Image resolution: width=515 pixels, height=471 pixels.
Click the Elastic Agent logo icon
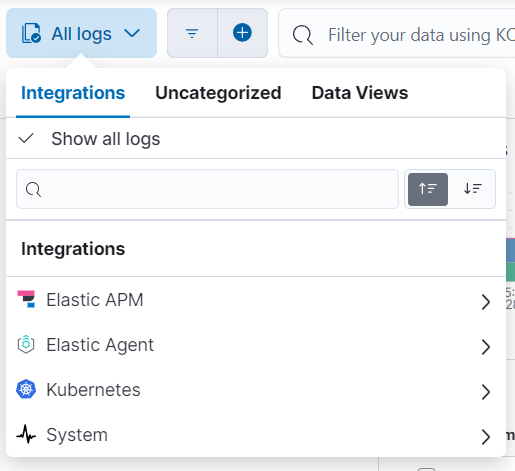click(26, 344)
